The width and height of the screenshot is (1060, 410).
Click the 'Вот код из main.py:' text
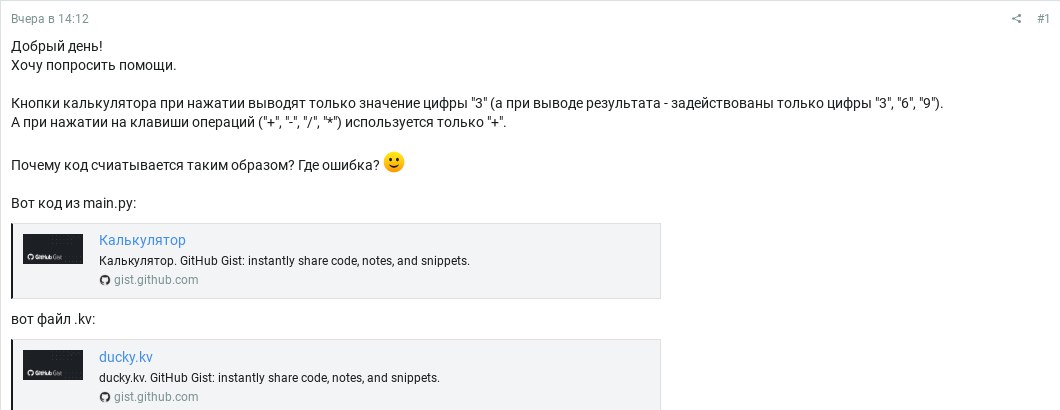coord(74,204)
